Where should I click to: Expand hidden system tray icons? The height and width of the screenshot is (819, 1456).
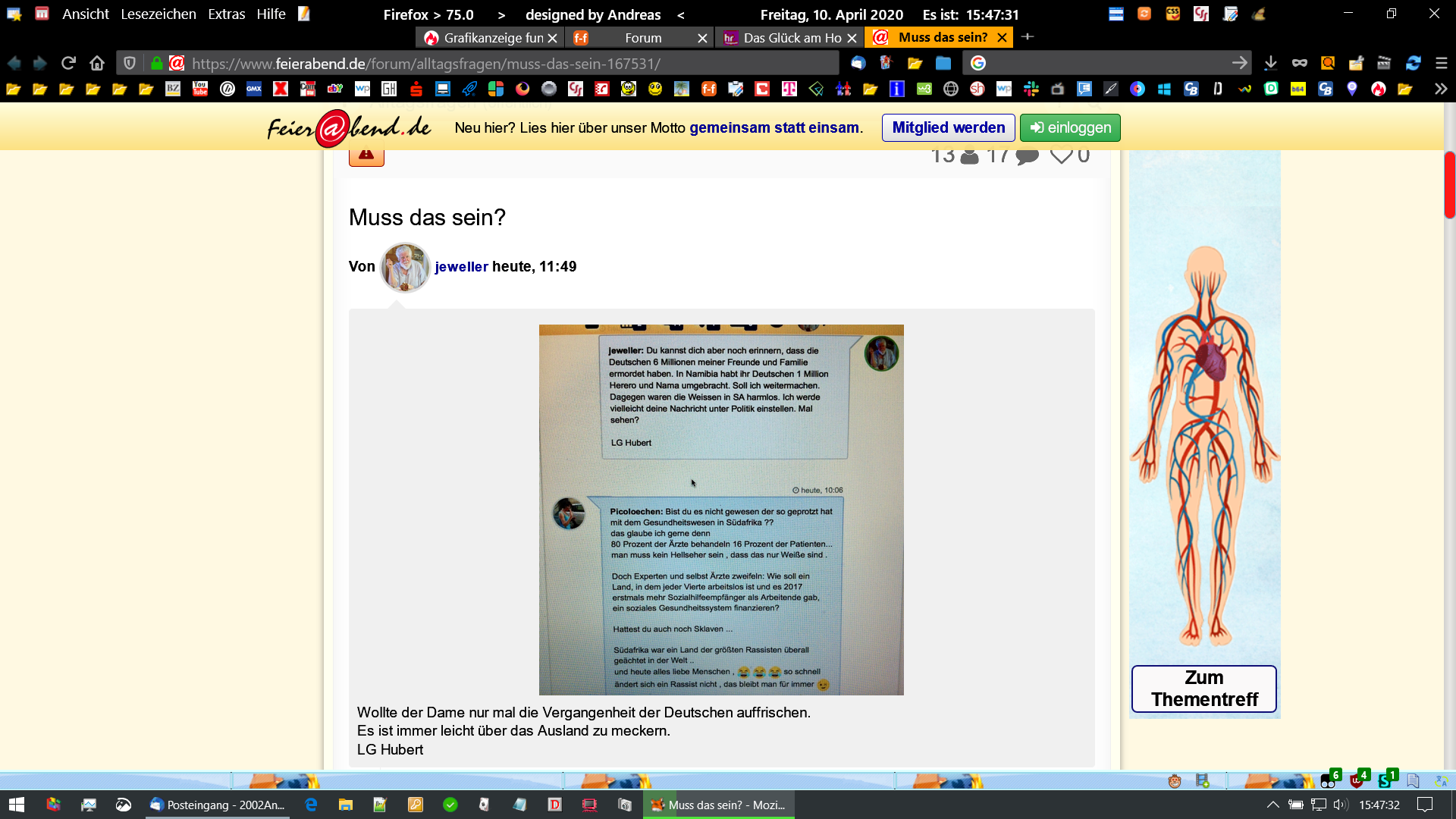pos(1272,805)
